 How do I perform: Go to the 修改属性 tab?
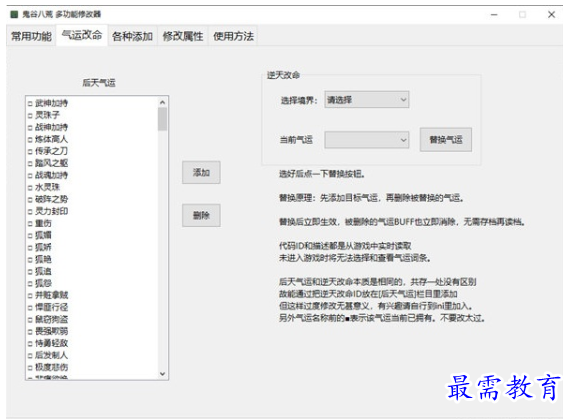point(183,36)
